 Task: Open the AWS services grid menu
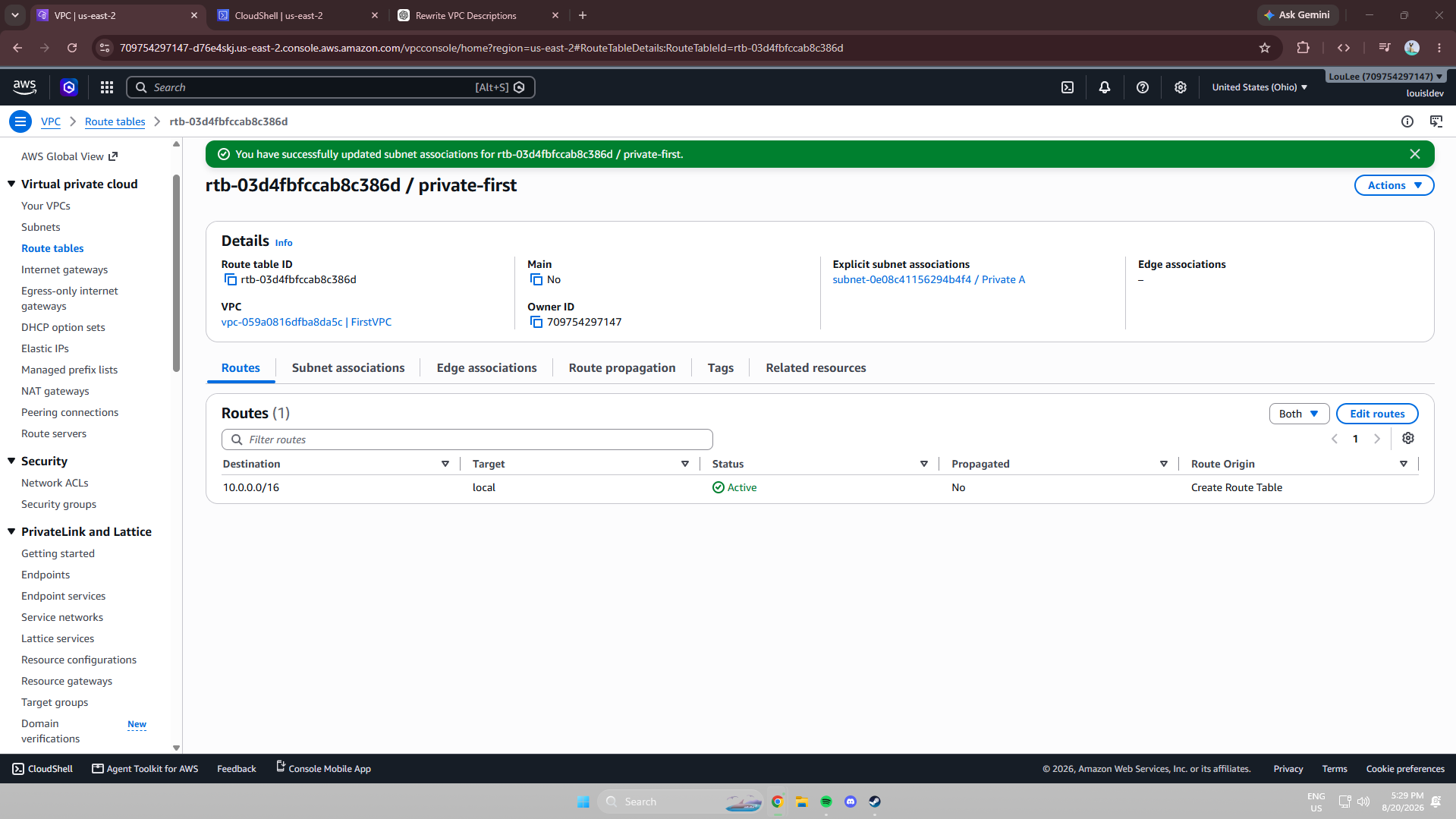(107, 87)
